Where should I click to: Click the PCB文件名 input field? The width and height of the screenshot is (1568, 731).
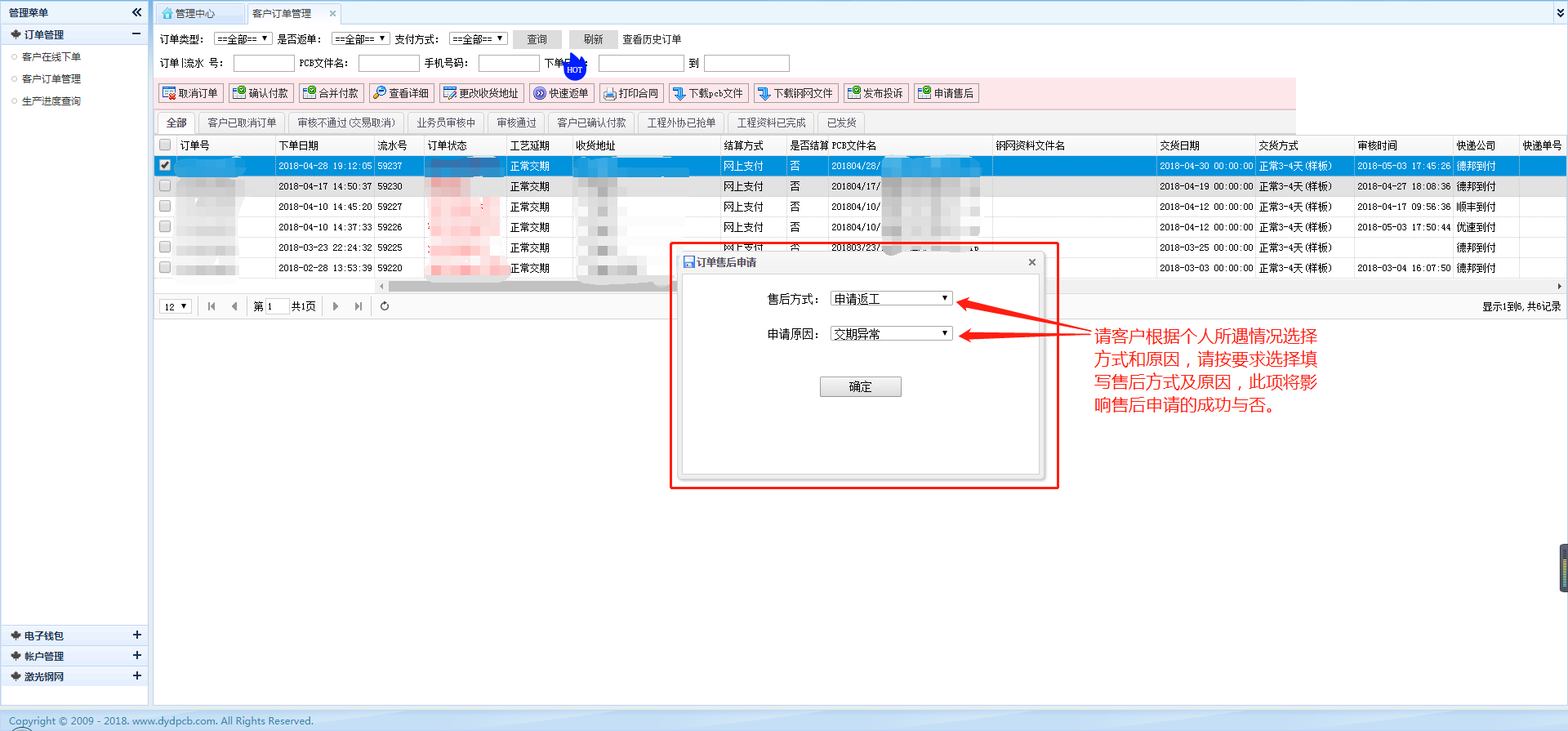click(x=389, y=63)
